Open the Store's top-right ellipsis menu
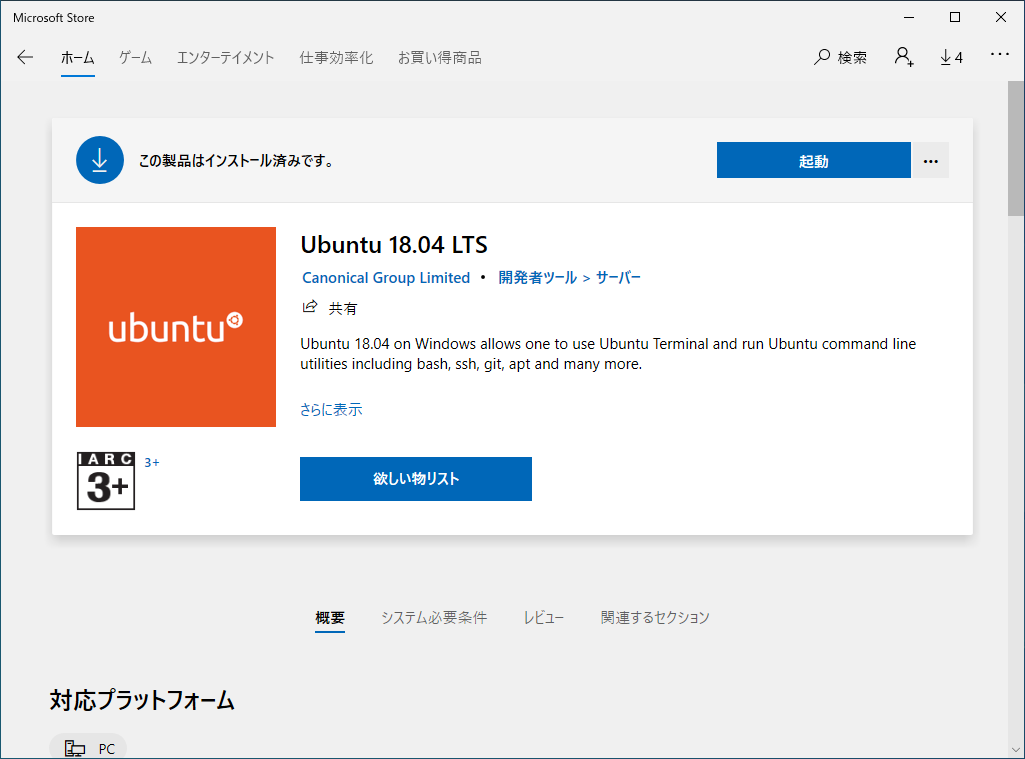Viewport: 1025px width, 759px height. pos(999,57)
